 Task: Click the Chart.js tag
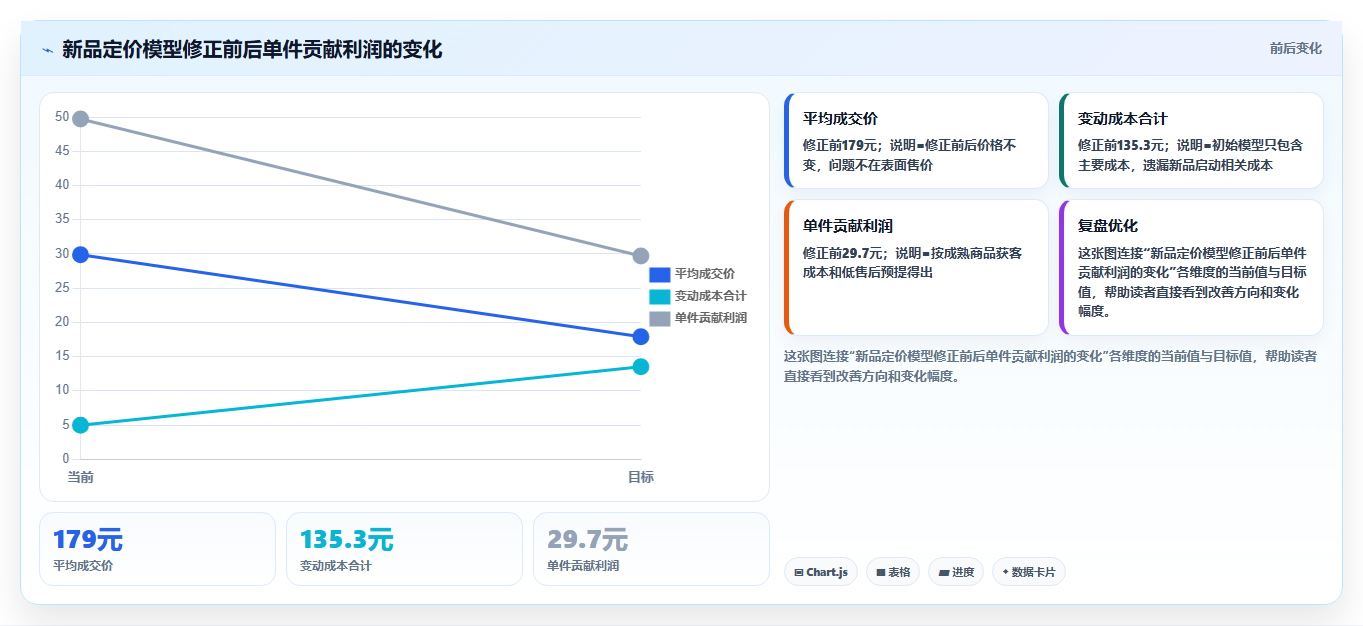pyautogui.click(x=821, y=572)
